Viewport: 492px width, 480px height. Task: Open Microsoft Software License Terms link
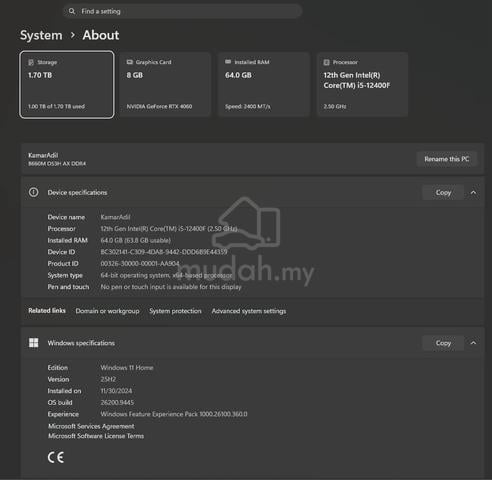tap(96, 436)
